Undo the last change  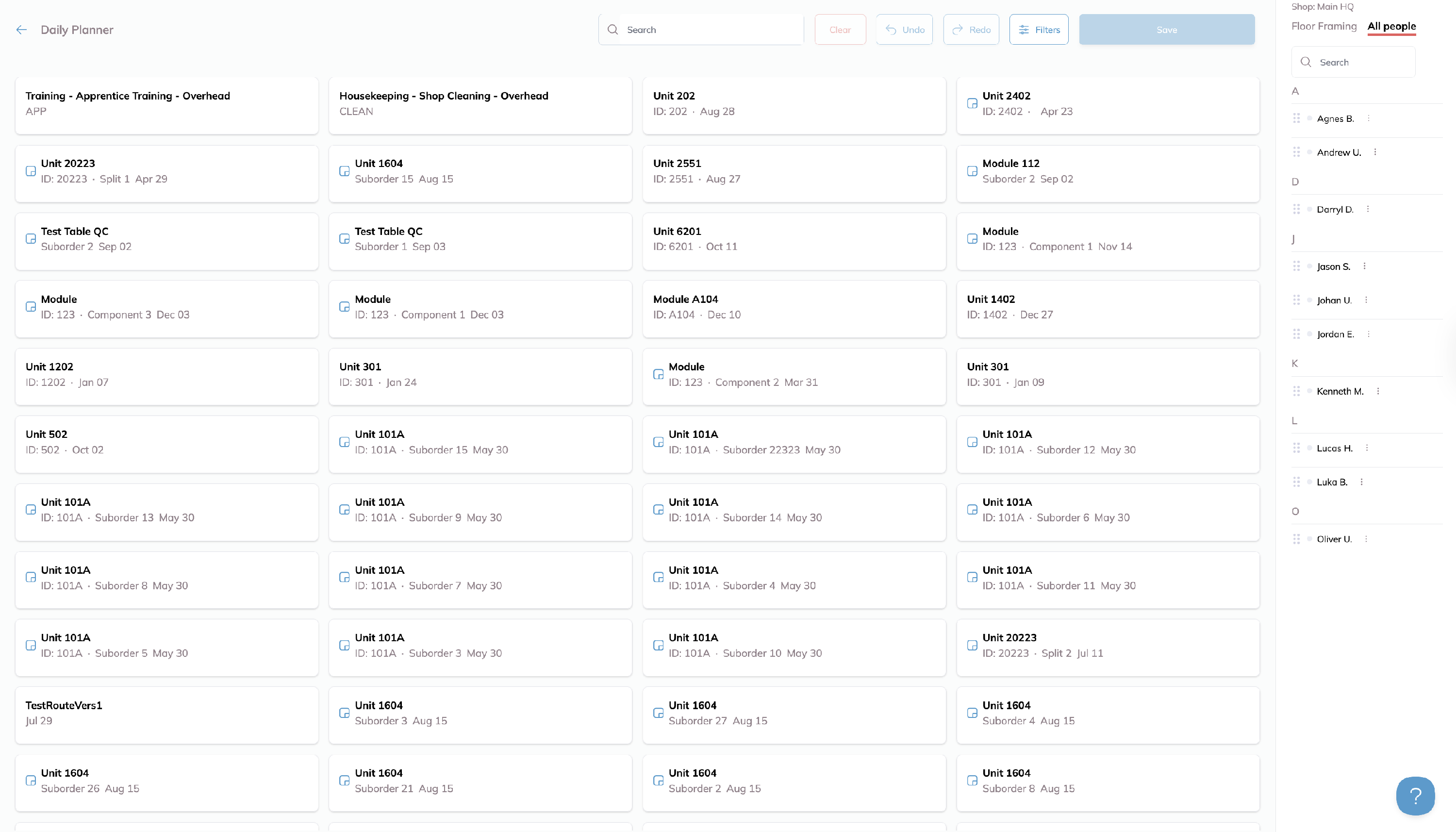pyautogui.click(x=904, y=30)
